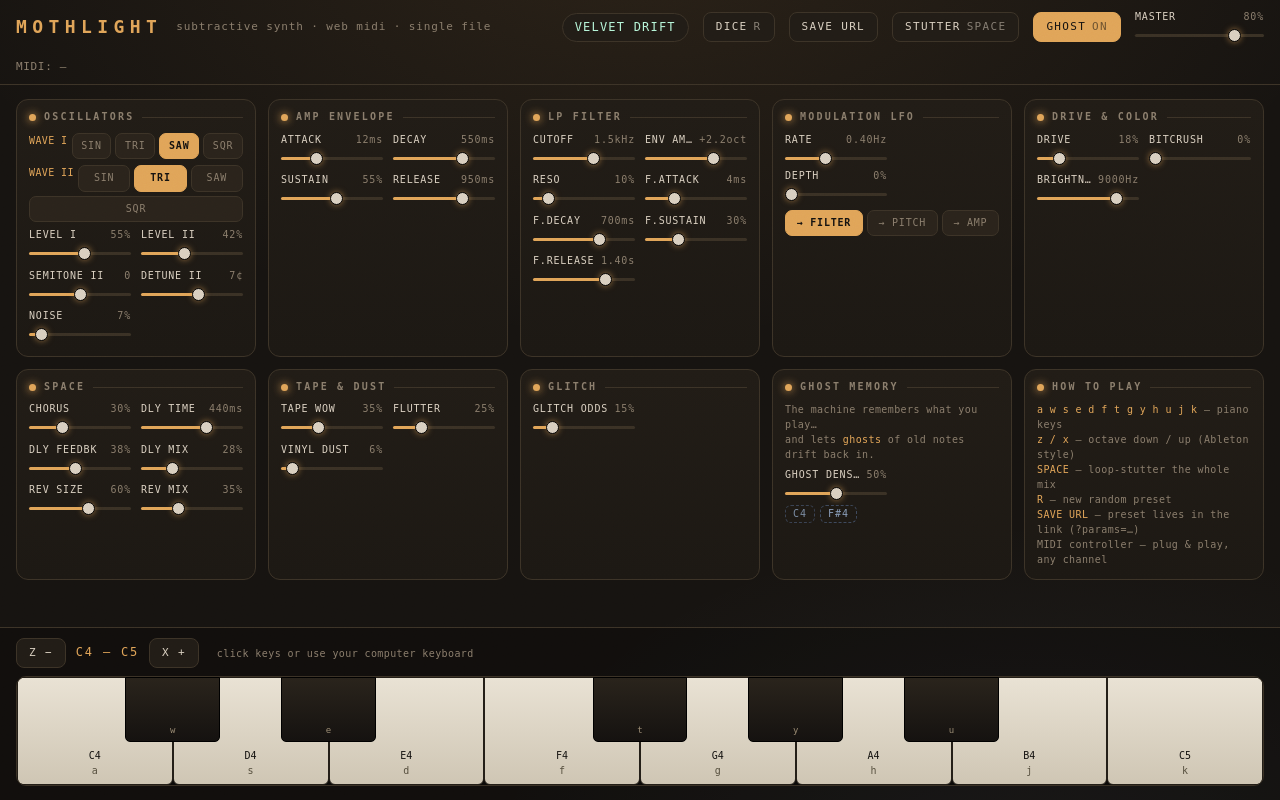
Task: Switch Wave II to SIN
Action: click(104, 178)
